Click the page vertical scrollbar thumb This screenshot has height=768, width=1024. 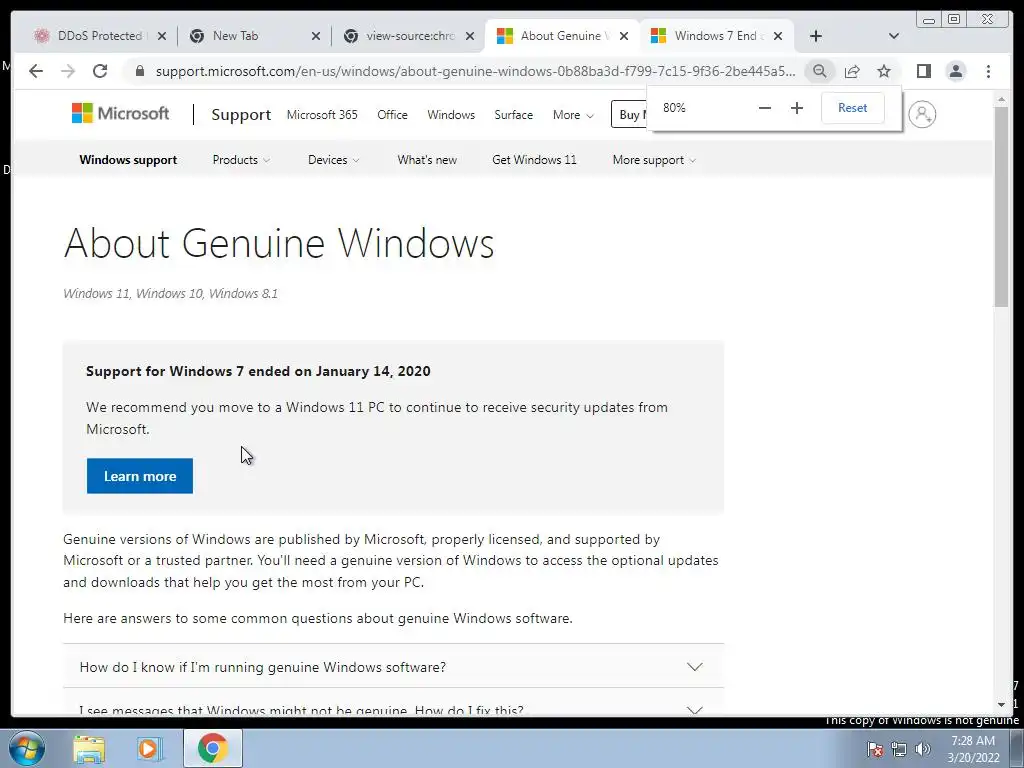[1001, 206]
